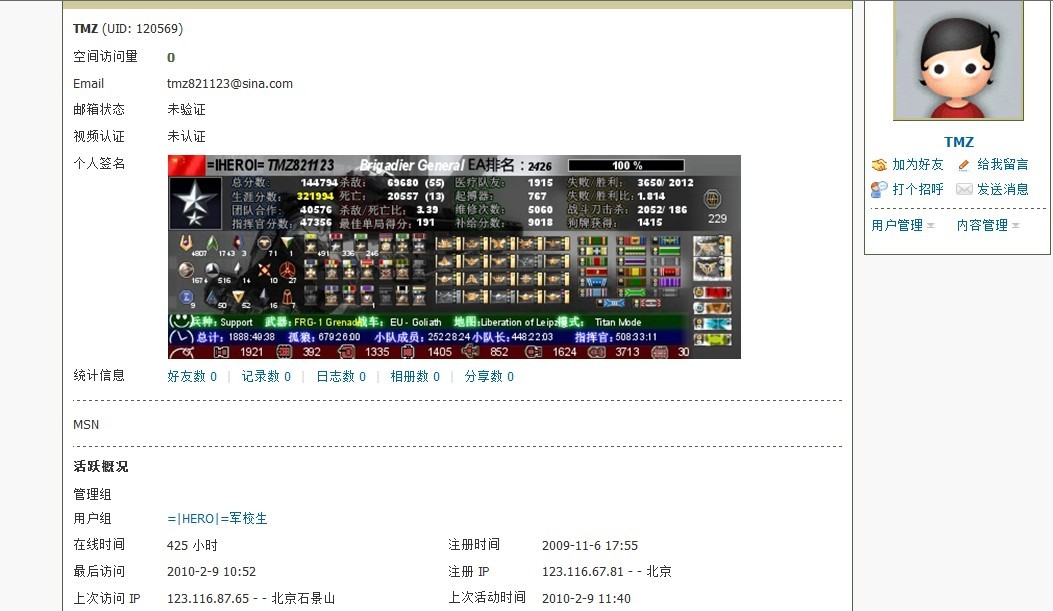1053x611 pixels.
Task: Click the leave-message pencil icon
Action: (964, 164)
